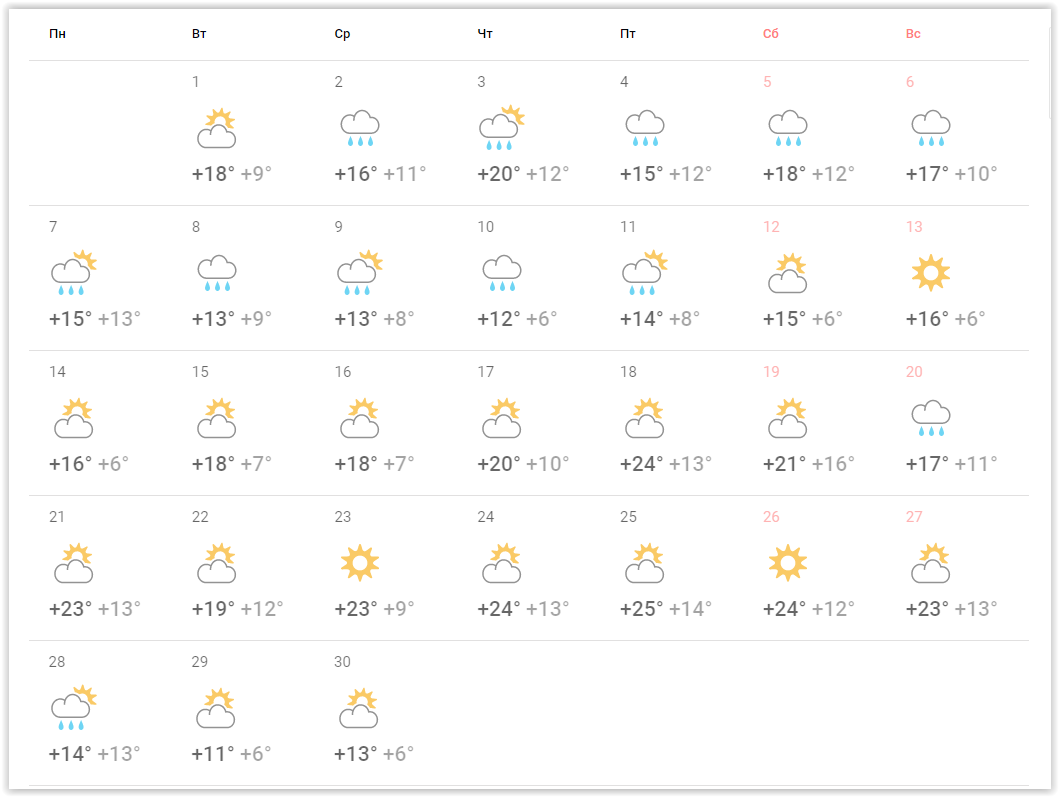This screenshot has width=1059, height=797.
Task: Click the rain cloud icon for day 2
Action: coord(360,128)
